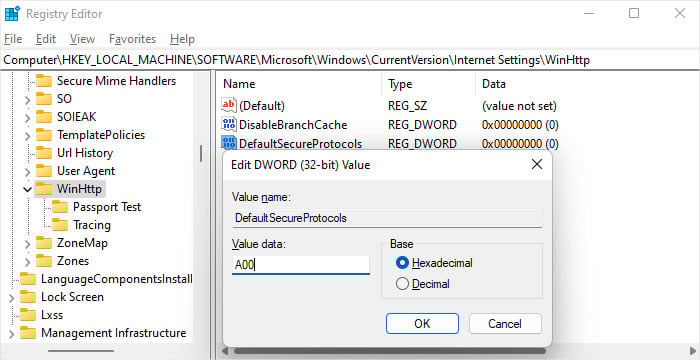700x360 pixels.
Task: Click the Passport Test folder icon
Action: [x=60, y=207]
